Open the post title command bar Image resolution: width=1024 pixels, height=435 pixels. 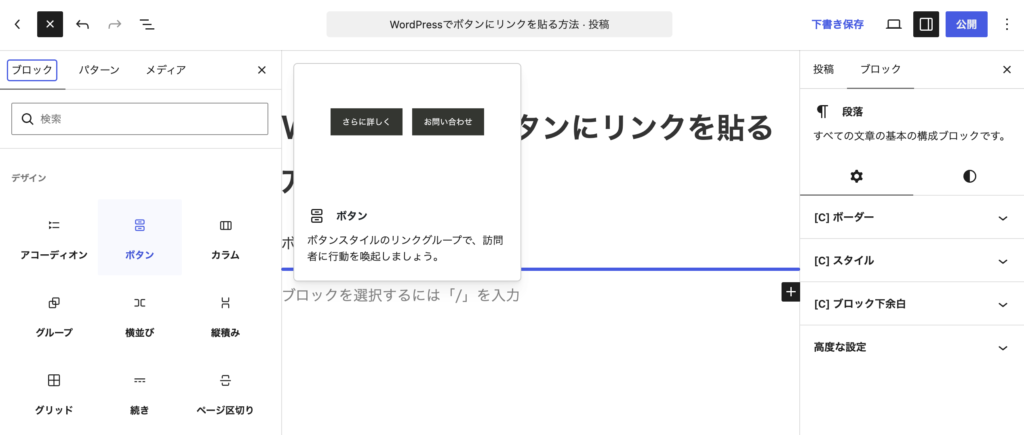[499, 24]
